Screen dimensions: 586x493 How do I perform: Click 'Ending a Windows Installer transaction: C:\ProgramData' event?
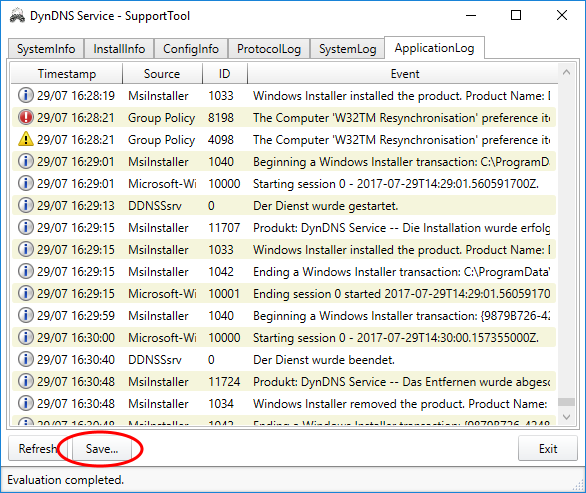[x=401, y=272]
